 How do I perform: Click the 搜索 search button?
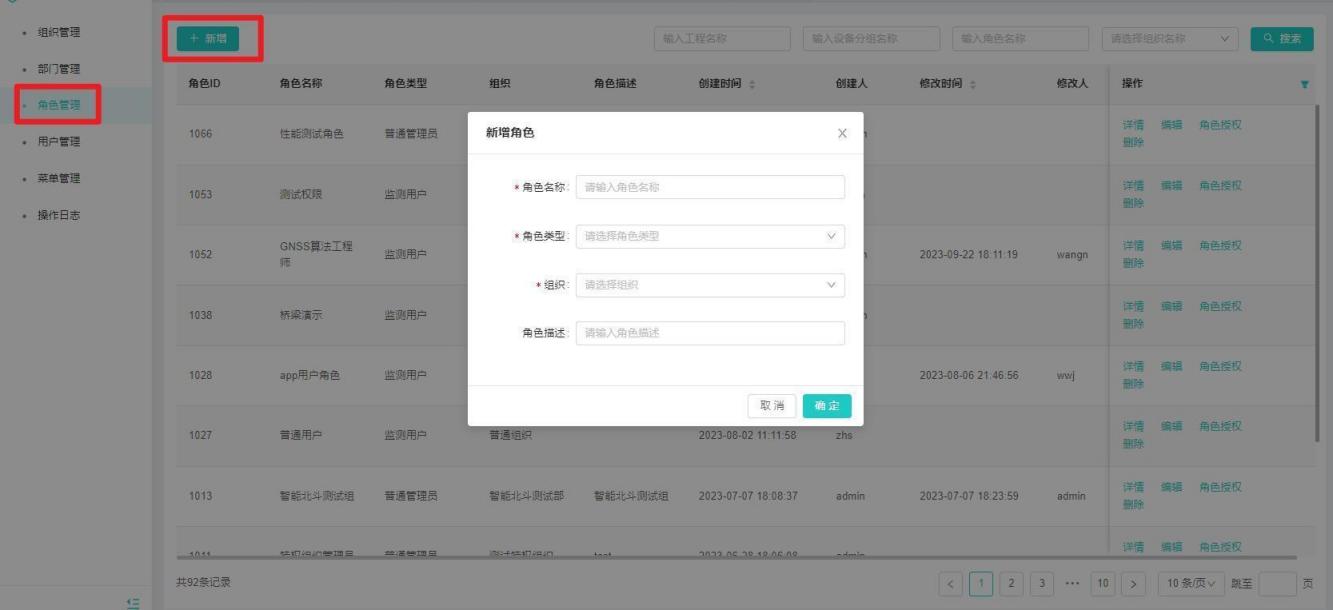(1281, 39)
